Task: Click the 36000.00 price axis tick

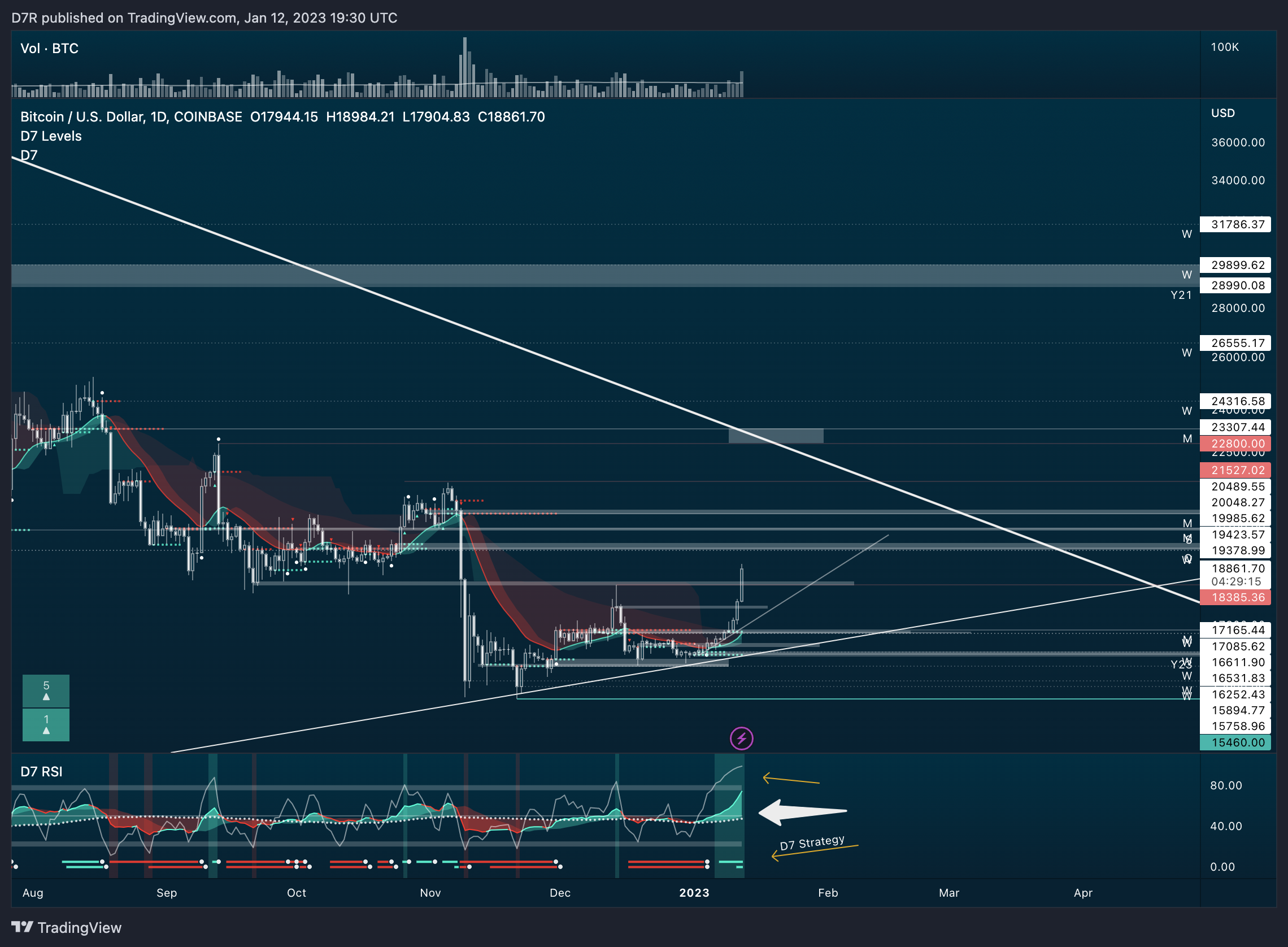Action: tap(1238, 143)
